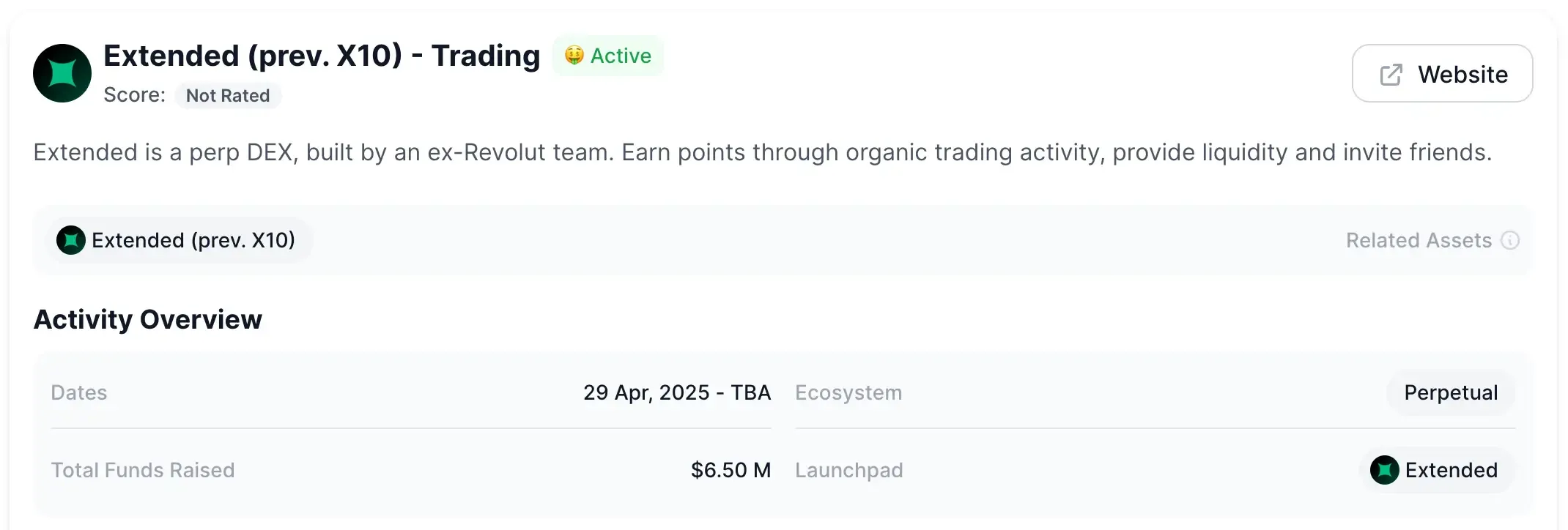Click the Activity Overview heading
Image resolution: width=1568 pixels, height=530 pixels.
pyautogui.click(x=148, y=320)
